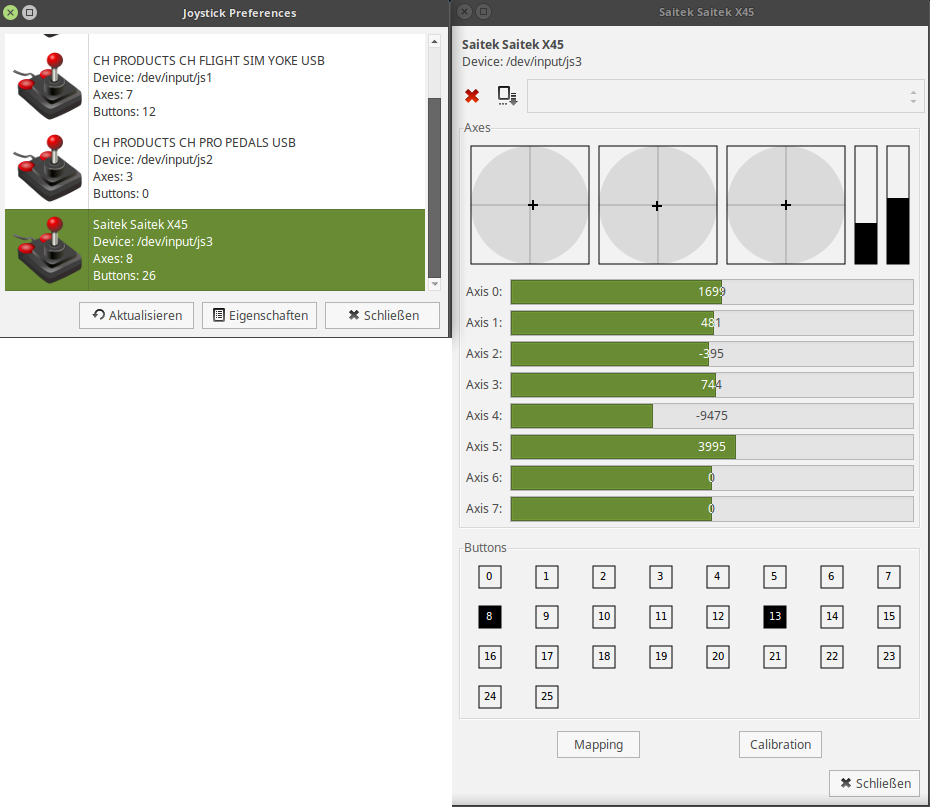Click the Axis 2 bar showing -395

click(x=712, y=353)
